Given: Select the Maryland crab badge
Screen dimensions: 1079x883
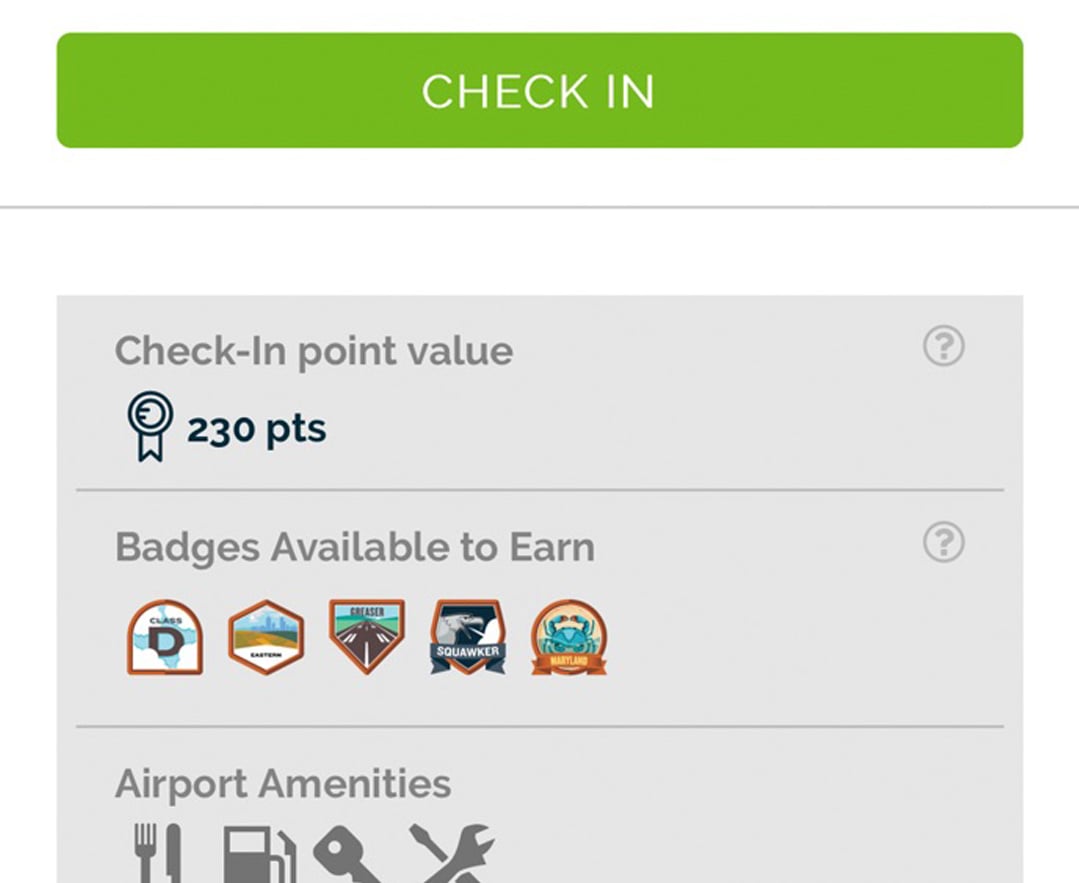Looking at the screenshot, I should pos(569,637).
